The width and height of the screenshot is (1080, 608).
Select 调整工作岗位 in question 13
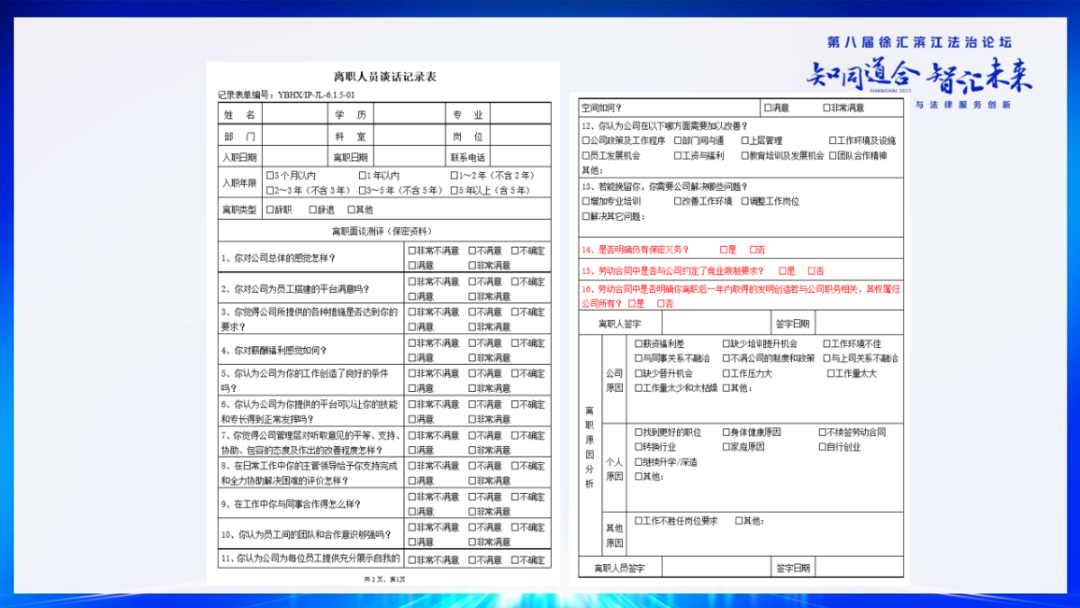(x=745, y=201)
